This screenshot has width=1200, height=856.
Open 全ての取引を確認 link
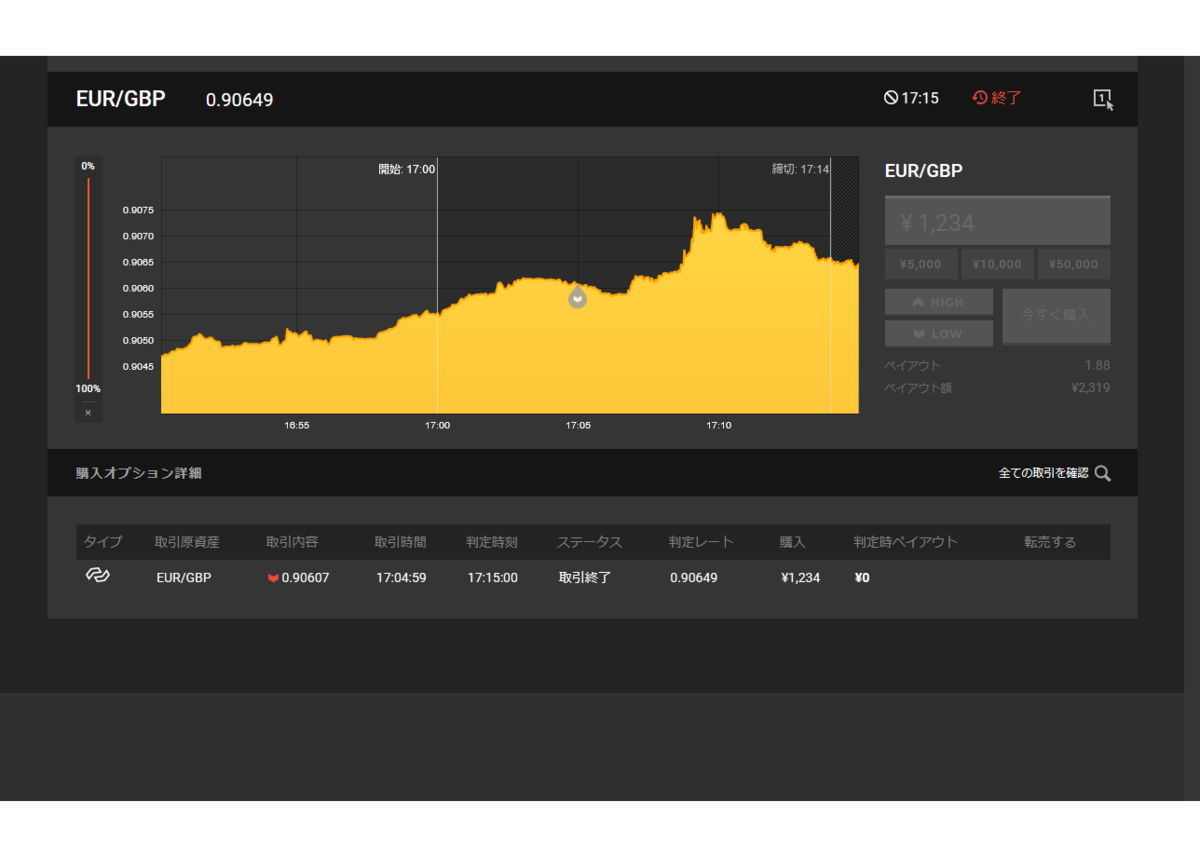click(1043, 473)
